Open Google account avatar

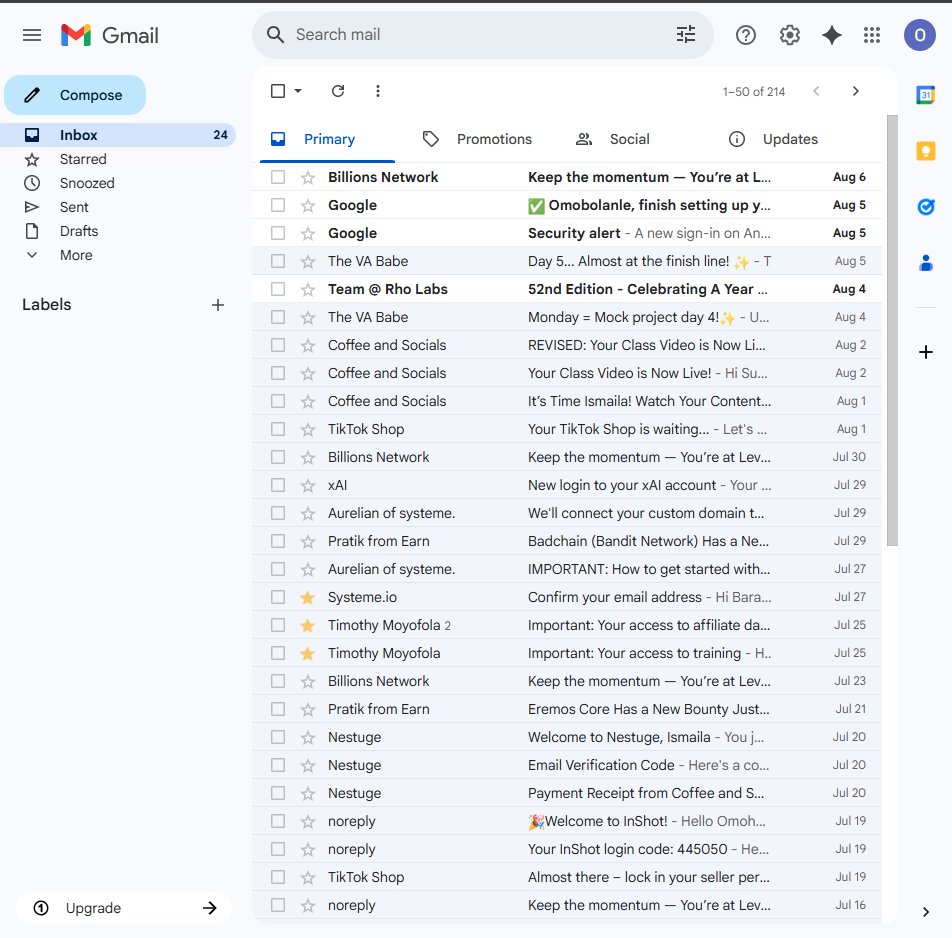920,35
